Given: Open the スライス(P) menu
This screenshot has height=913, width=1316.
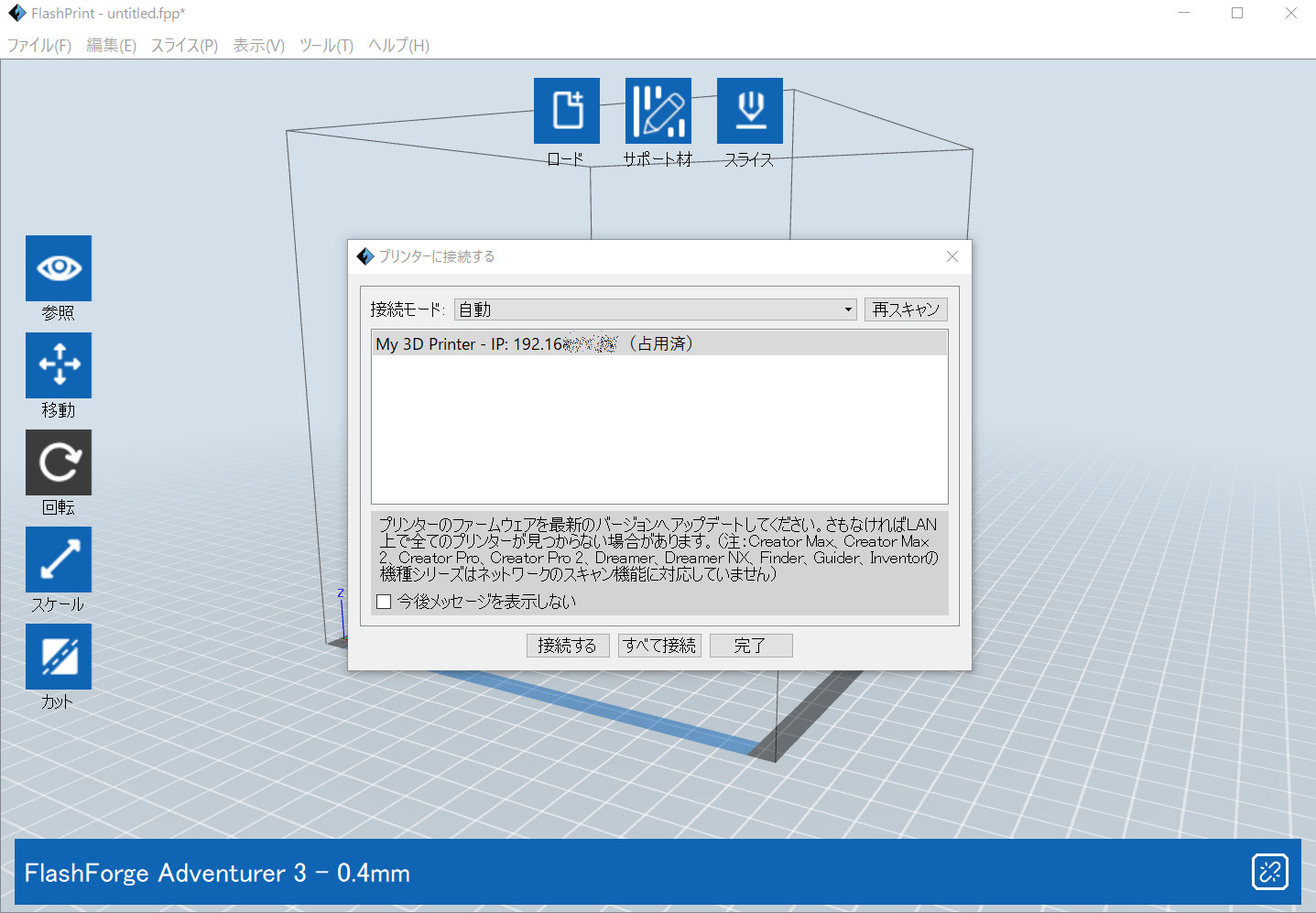Looking at the screenshot, I should (184, 46).
